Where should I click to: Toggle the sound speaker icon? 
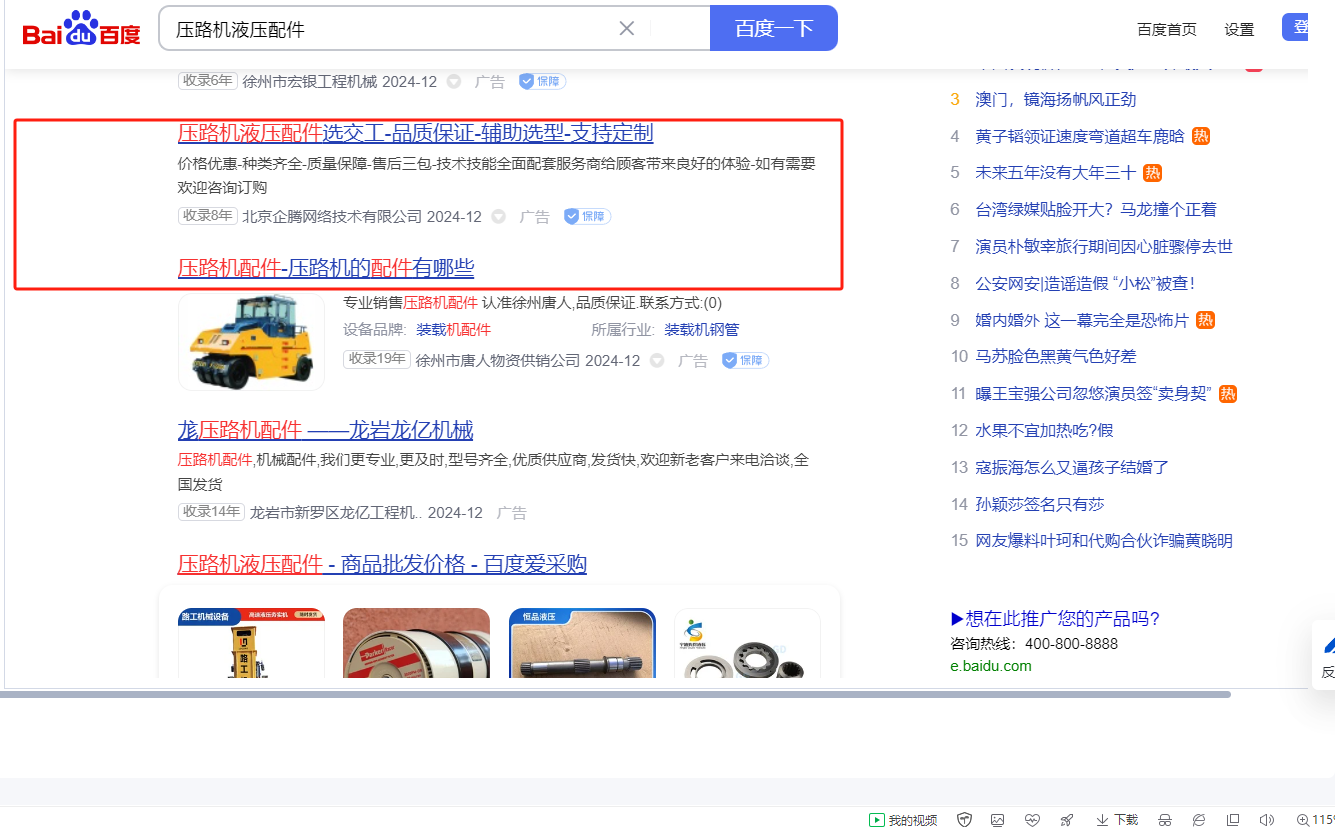coord(1267,820)
